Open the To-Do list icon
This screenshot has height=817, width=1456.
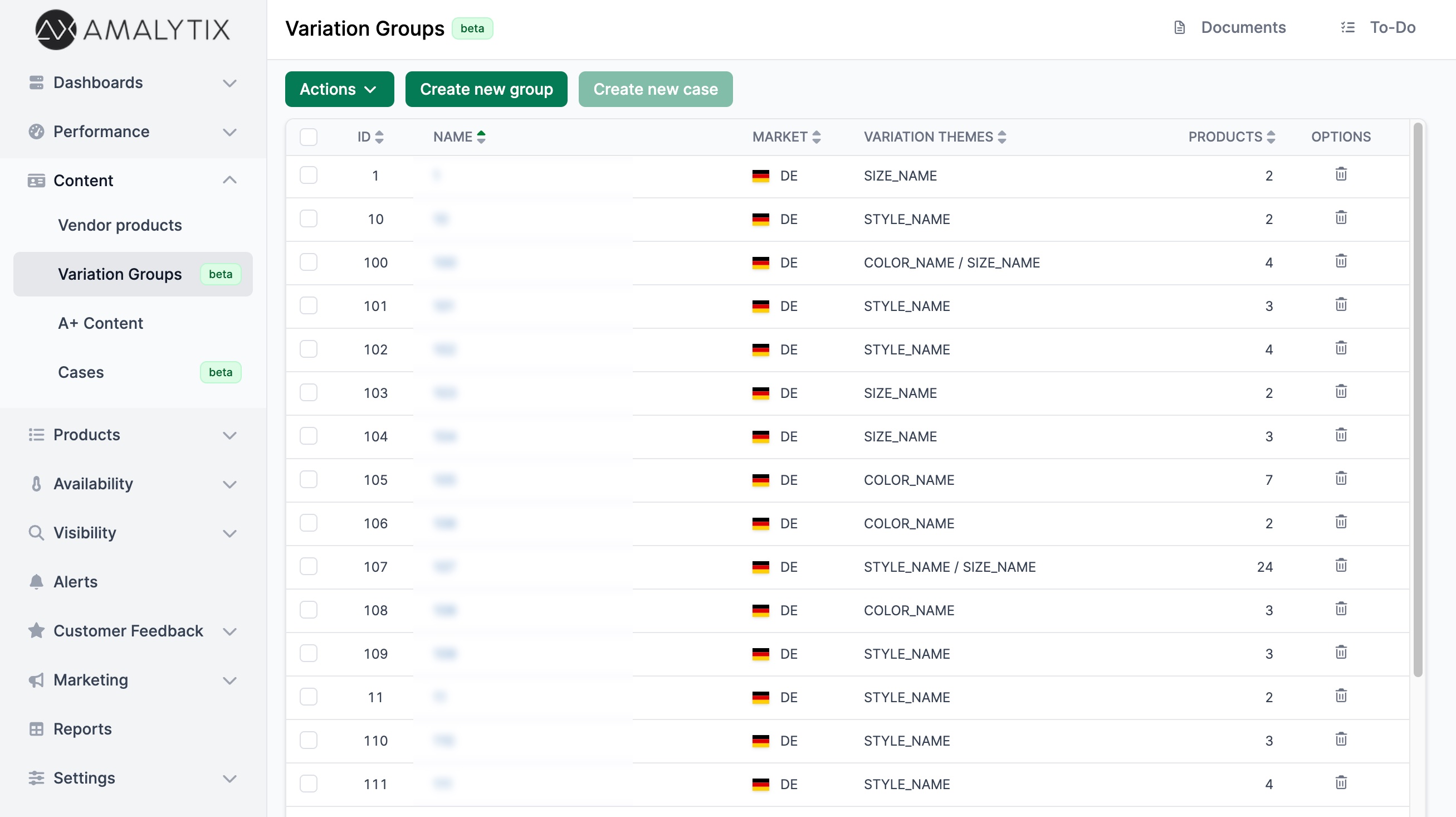[x=1347, y=27]
